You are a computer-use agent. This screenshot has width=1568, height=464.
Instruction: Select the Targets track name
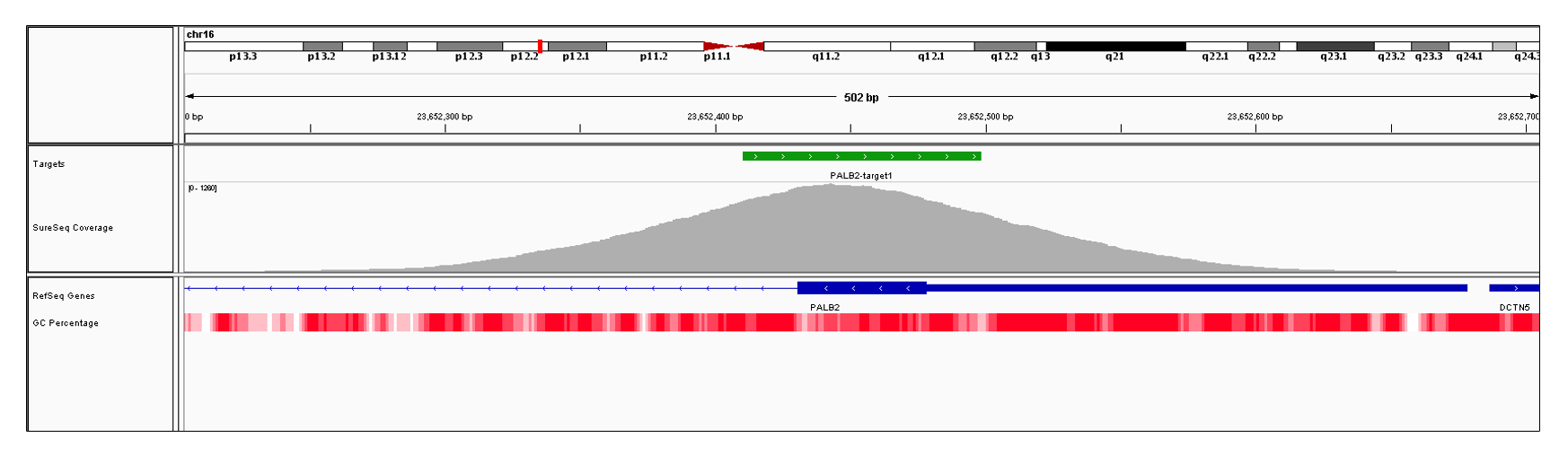point(48,164)
